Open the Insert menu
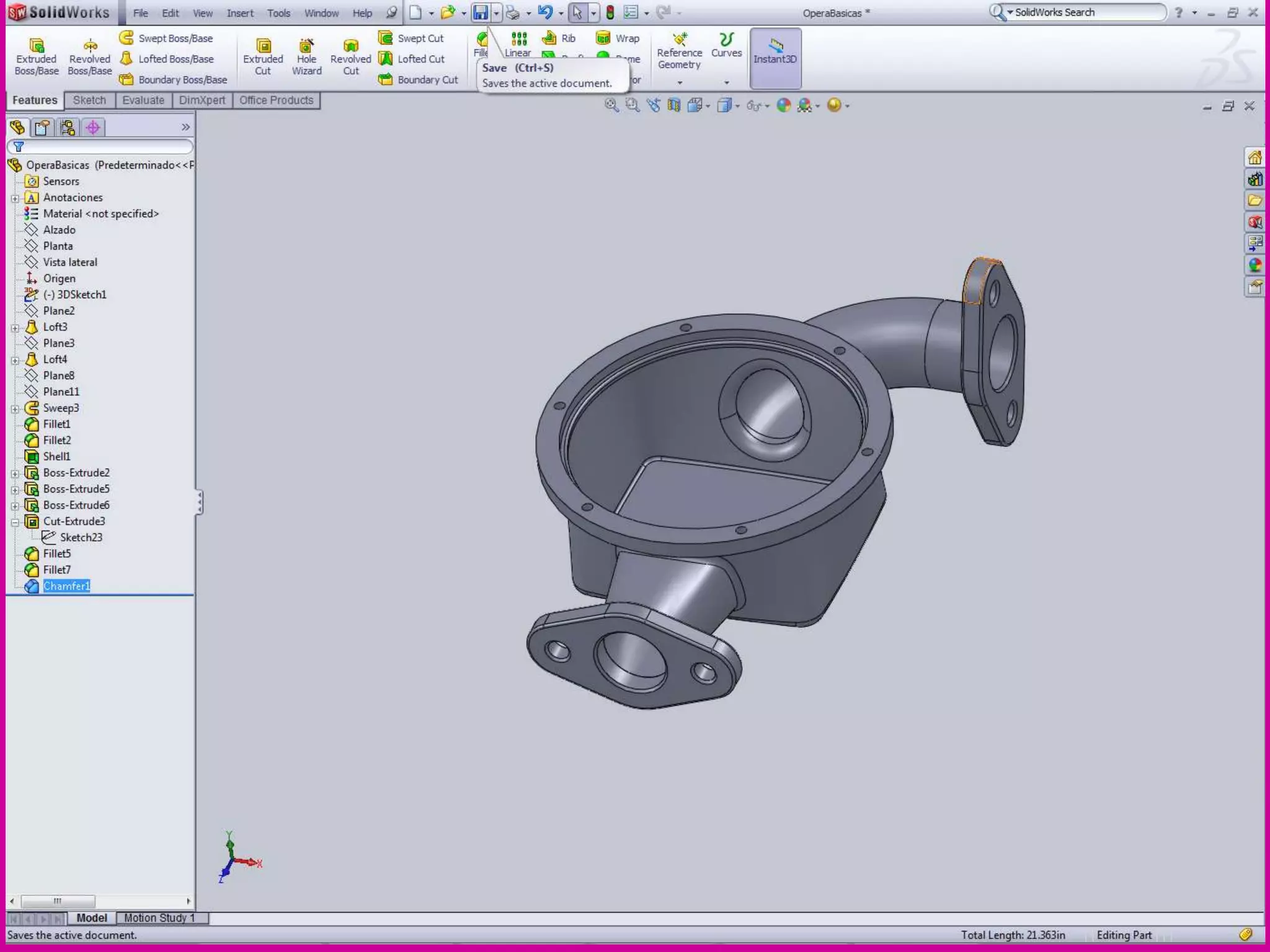Image resolution: width=1270 pixels, height=952 pixels. [240, 13]
